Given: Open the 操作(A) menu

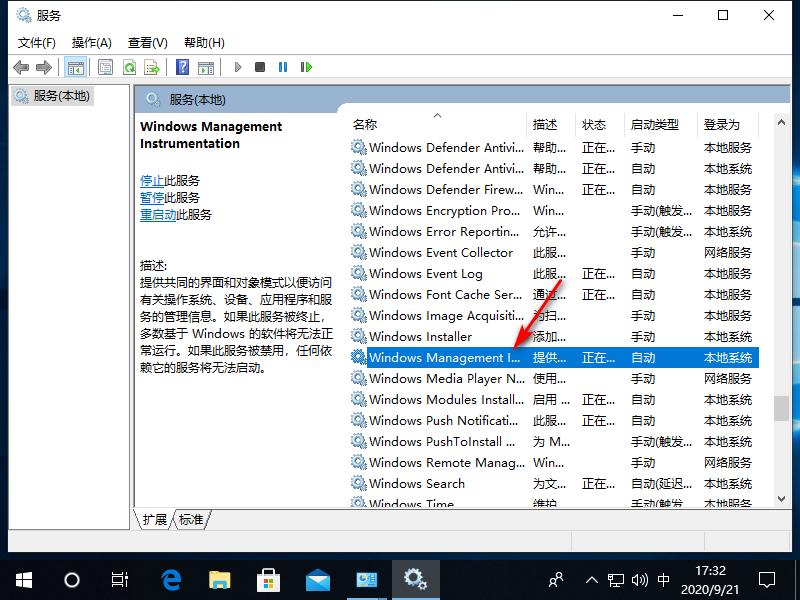Looking at the screenshot, I should pos(92,42).
